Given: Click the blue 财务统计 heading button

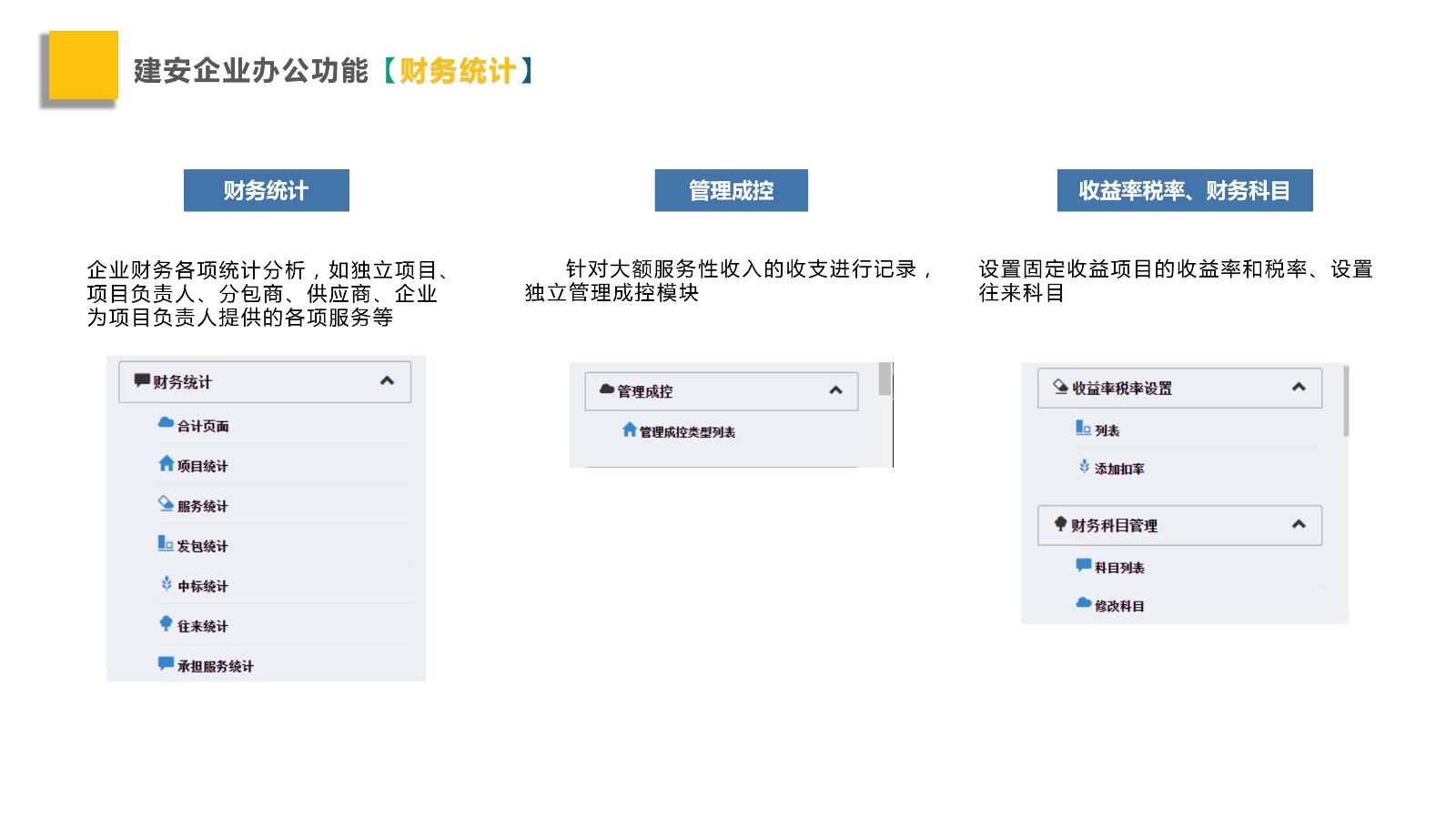Looking at the screenshot, I should coord(267,190).
